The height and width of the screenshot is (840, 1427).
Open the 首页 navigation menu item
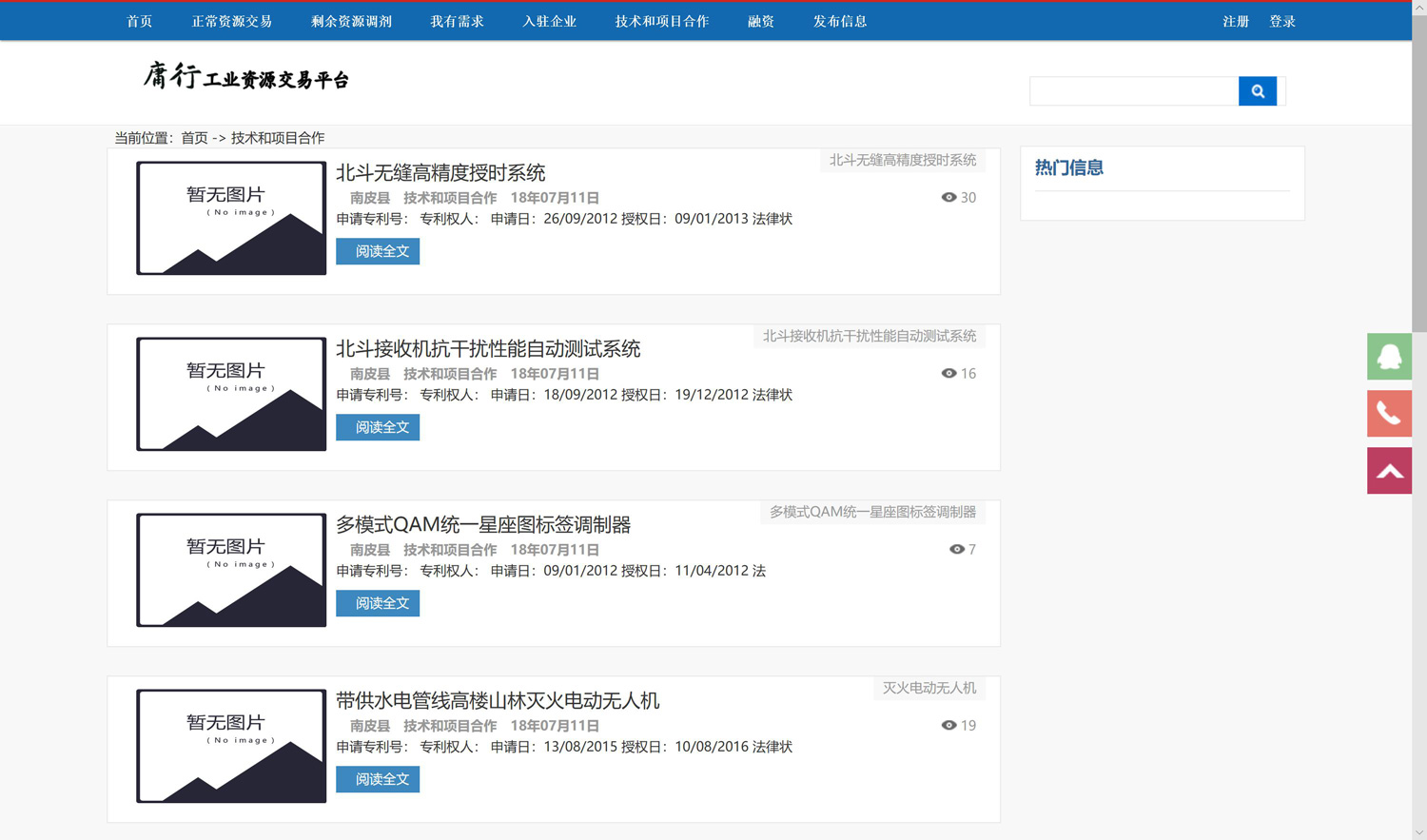(139, 20)
